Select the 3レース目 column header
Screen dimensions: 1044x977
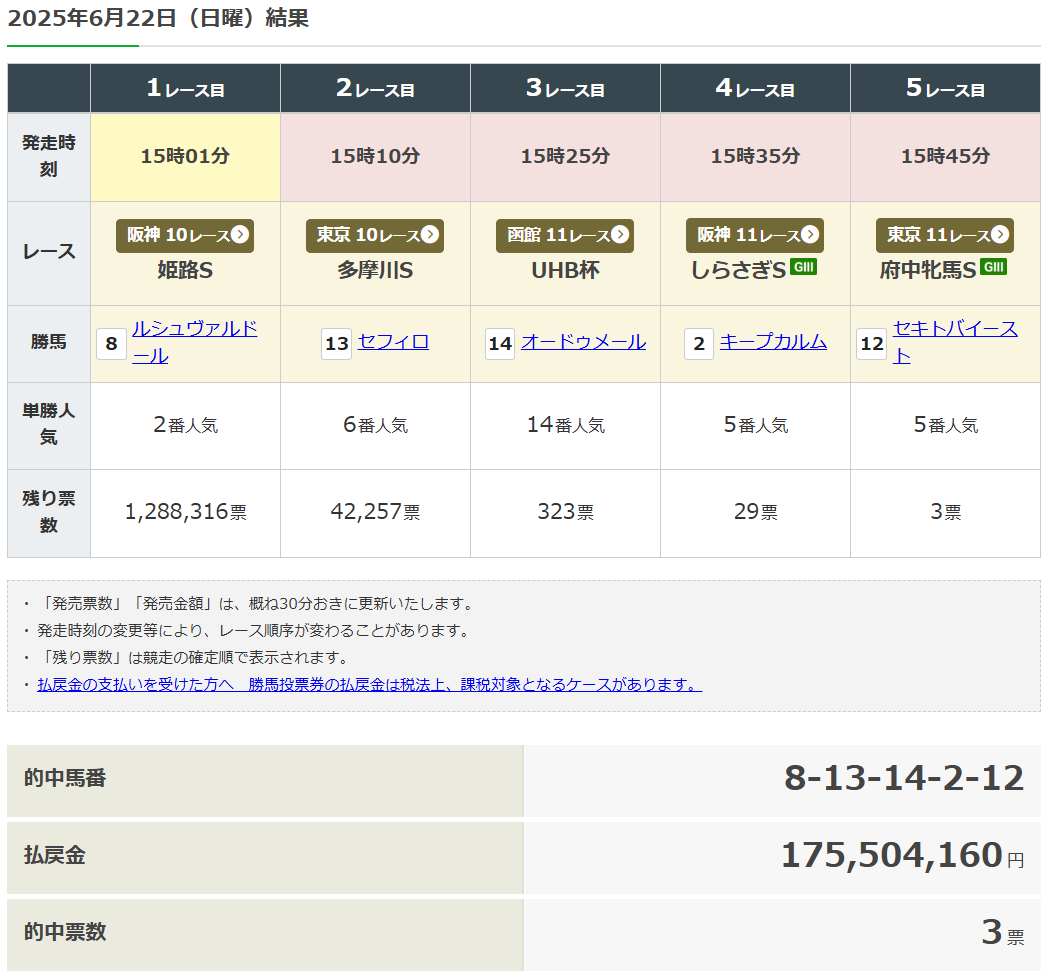[x=565, y=88]
